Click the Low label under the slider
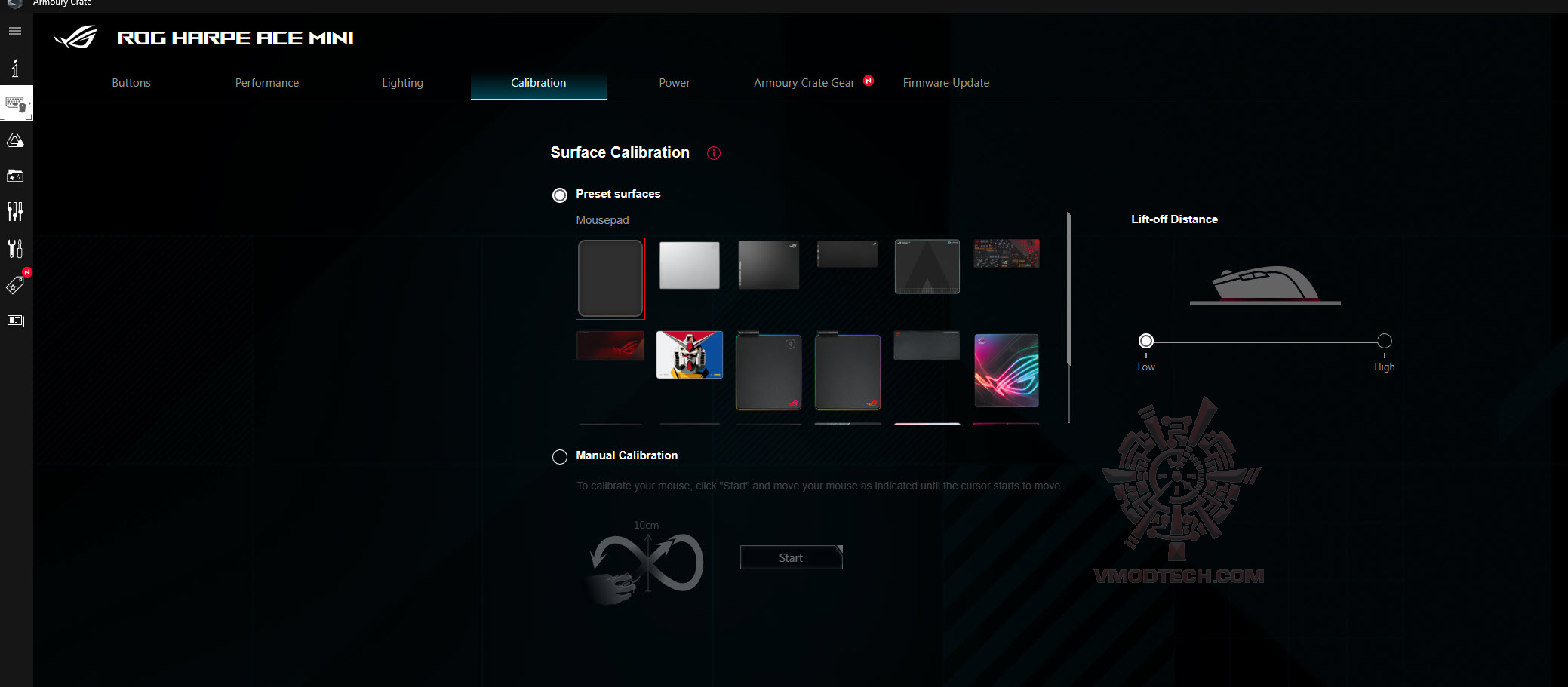The image size is (1568, 687). click(1146, 367)
